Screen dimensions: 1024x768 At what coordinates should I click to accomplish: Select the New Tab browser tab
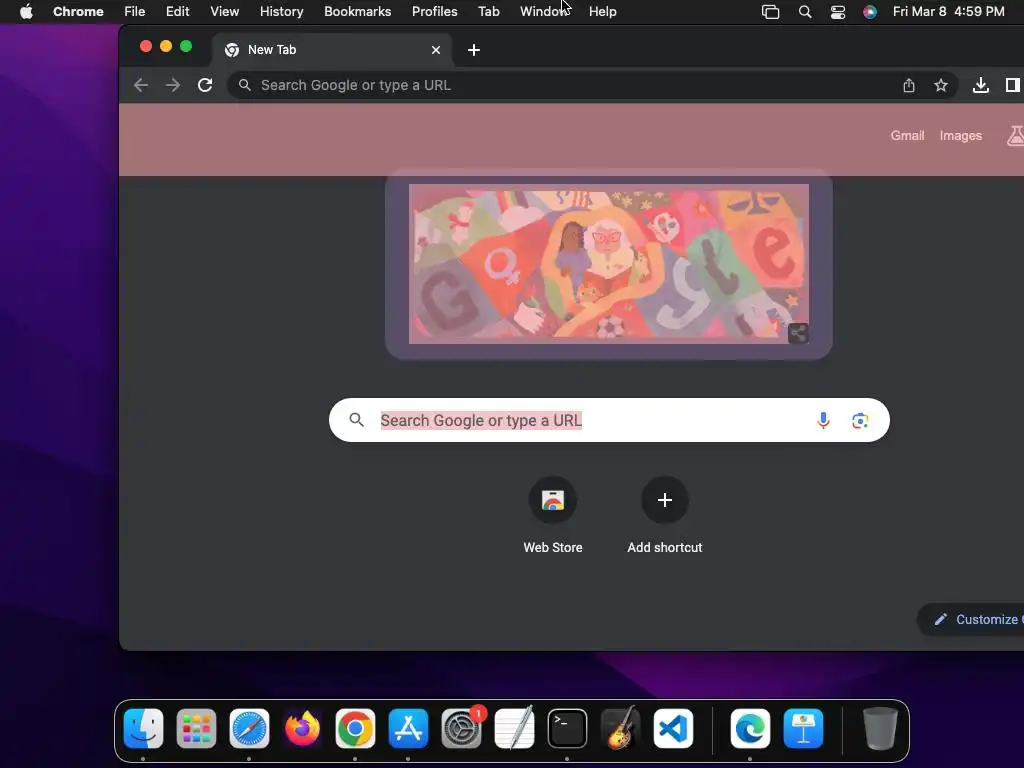tap(332, 50)
